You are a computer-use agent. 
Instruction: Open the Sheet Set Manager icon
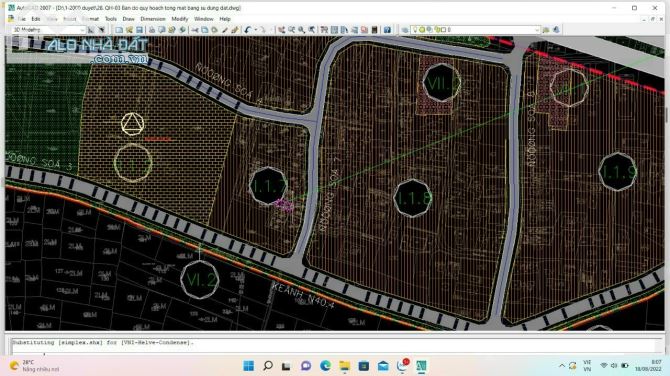point(355,29)
